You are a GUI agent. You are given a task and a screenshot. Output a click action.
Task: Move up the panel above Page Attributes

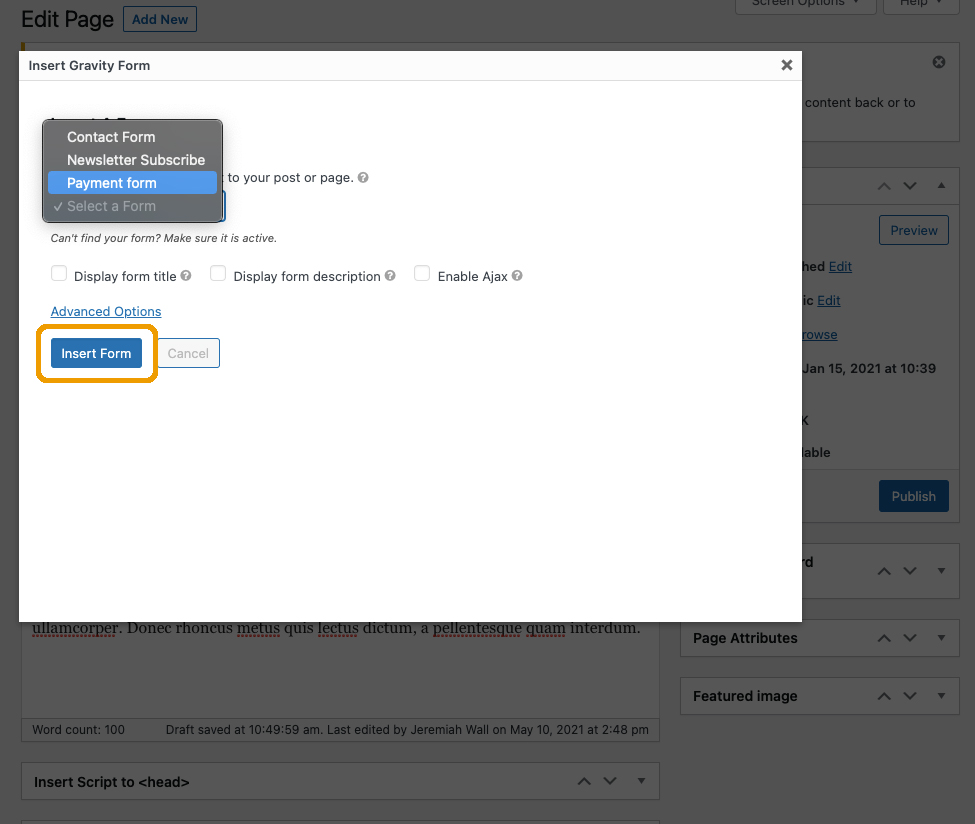884,571
